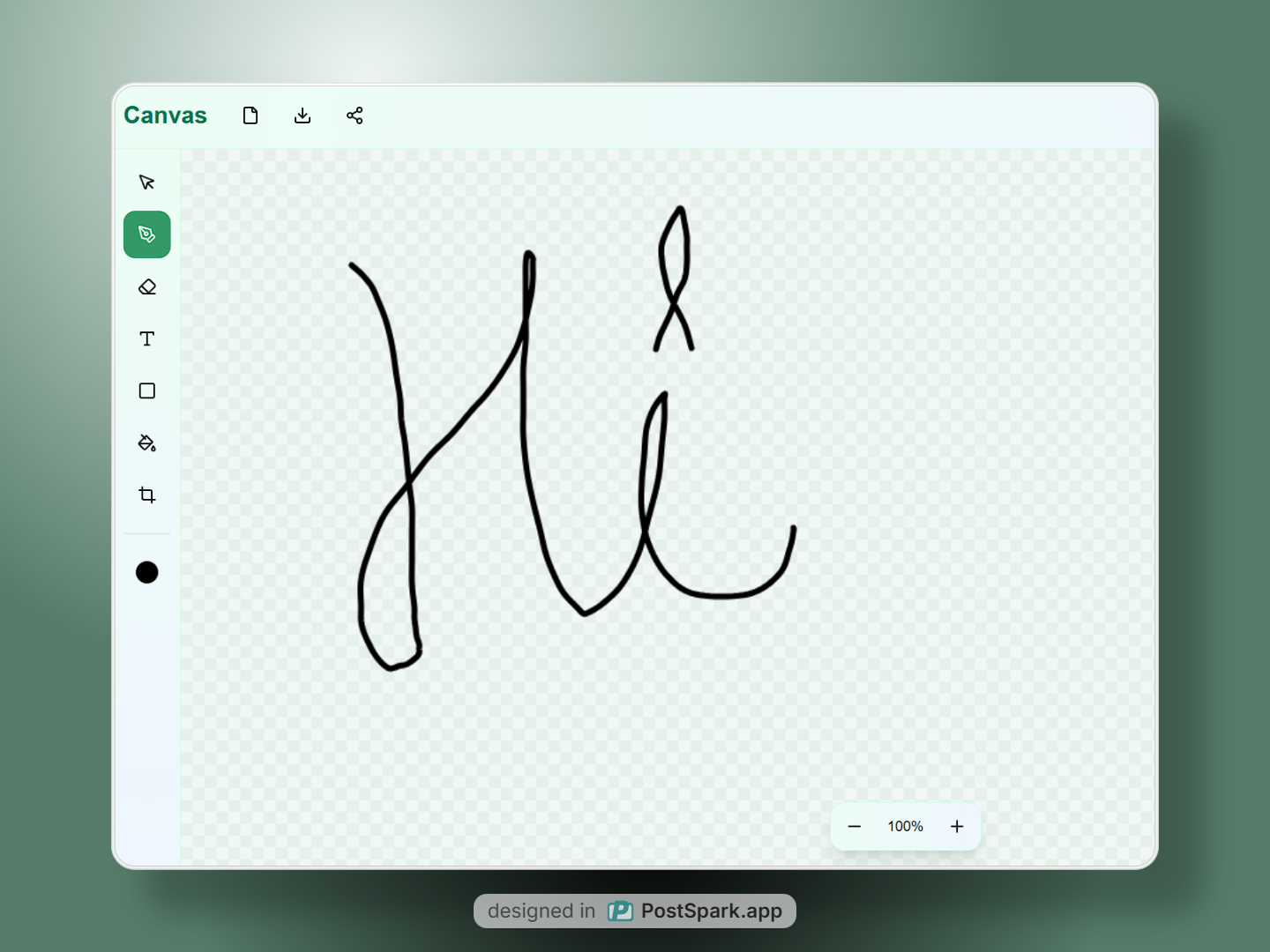1270x952 pixels.
Task: Click the "designed in" badge text
Action: (x=542, y=911)
